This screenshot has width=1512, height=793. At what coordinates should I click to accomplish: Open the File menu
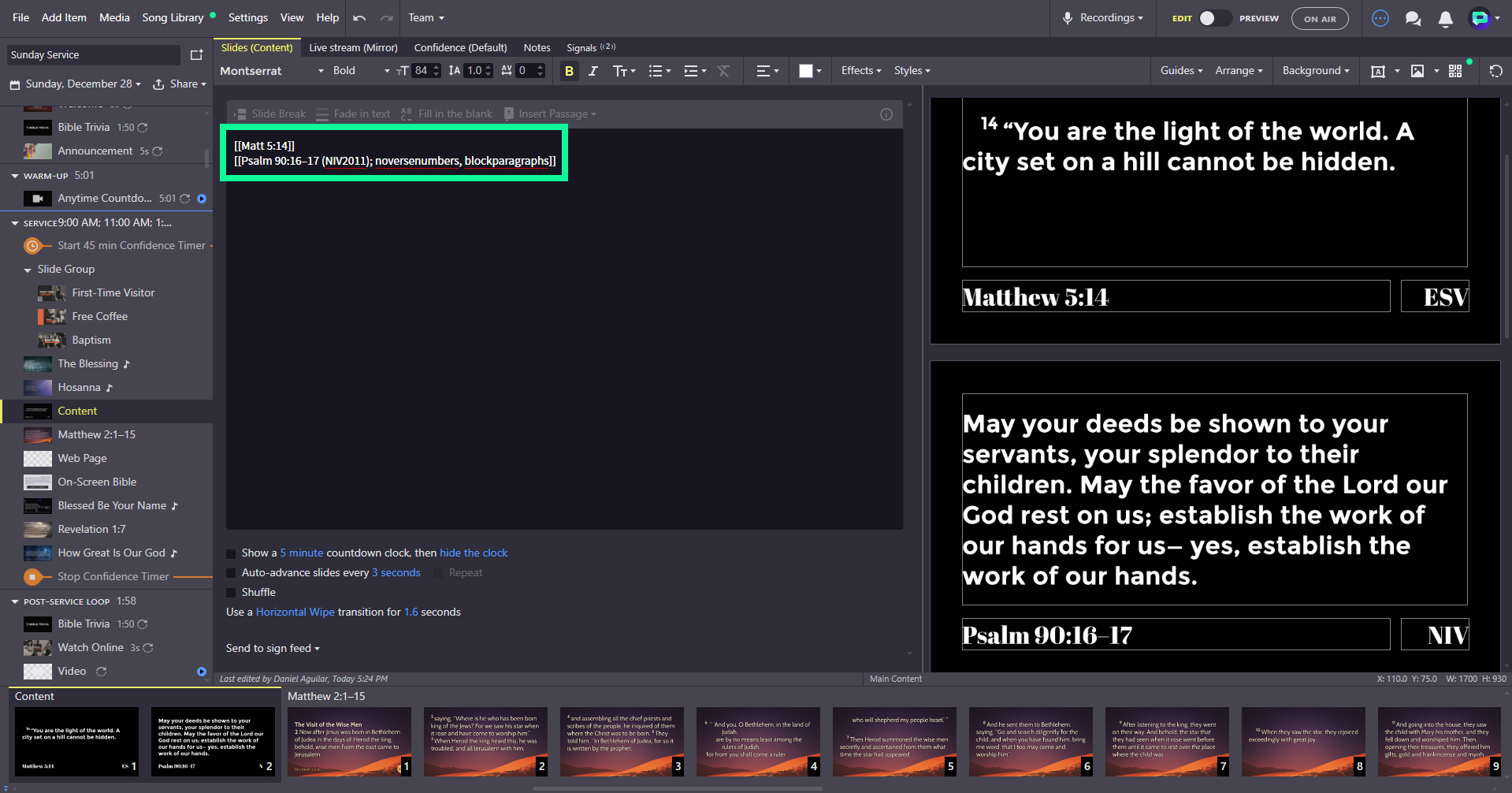pos(21,17)
